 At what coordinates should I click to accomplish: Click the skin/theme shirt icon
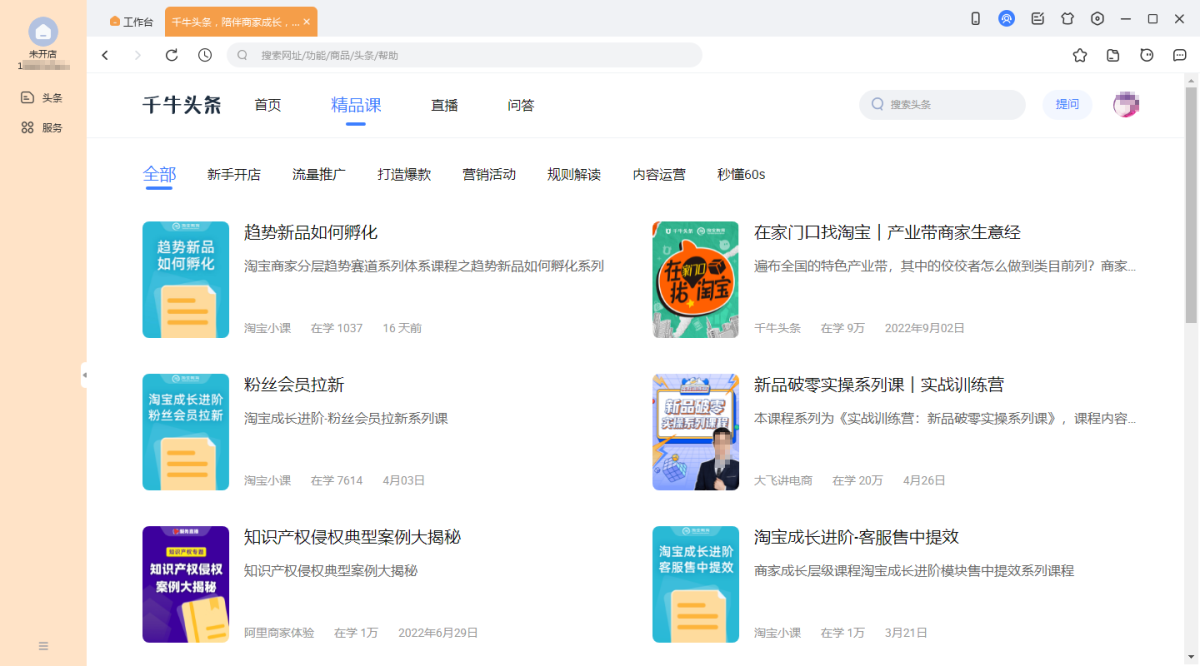pyautogui.click(x=1067, y=19)
